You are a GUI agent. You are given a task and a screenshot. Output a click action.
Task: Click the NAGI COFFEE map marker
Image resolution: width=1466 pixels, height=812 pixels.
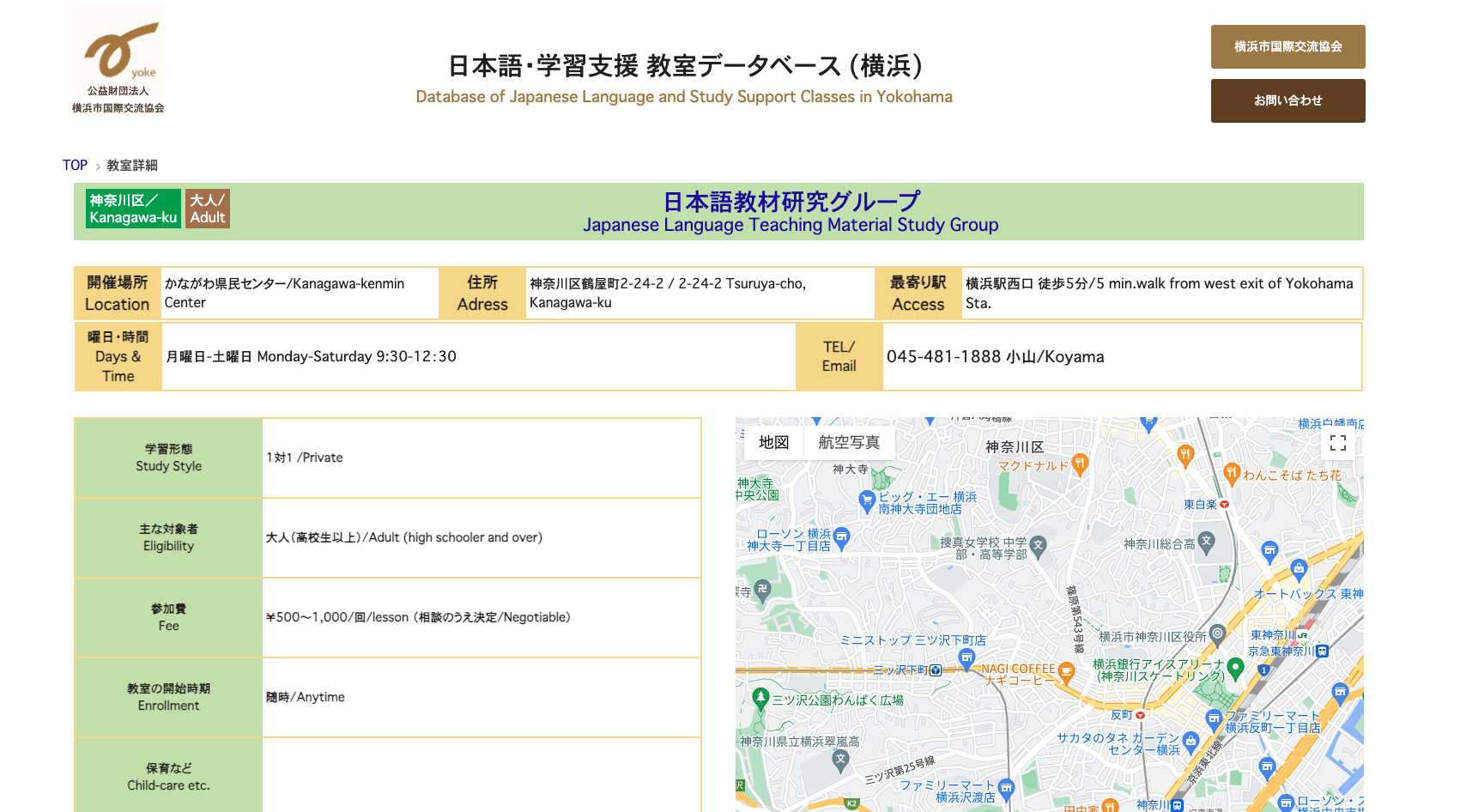coord(1065,671)
